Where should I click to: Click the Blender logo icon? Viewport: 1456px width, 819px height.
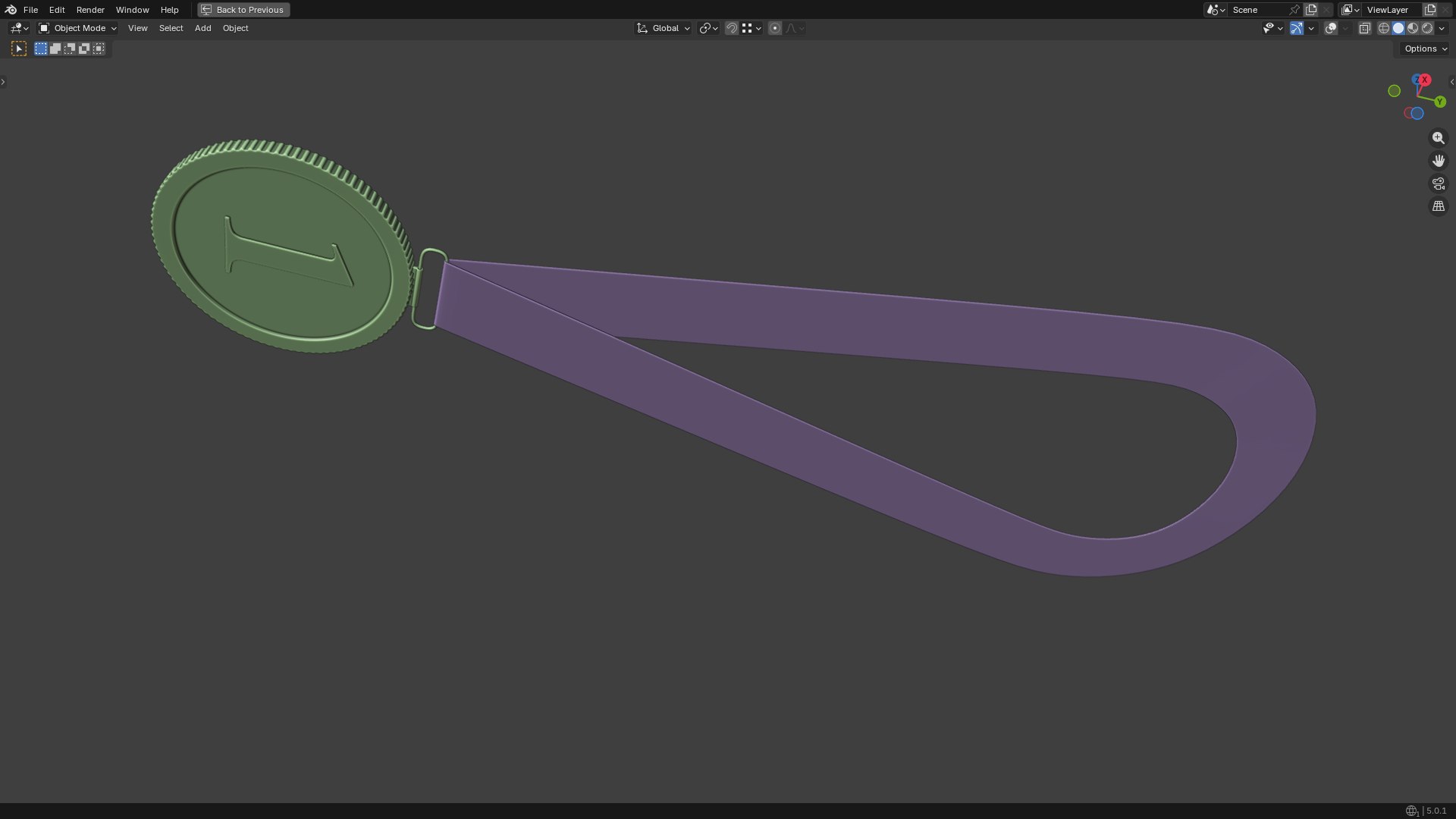(x=11, y=10)
